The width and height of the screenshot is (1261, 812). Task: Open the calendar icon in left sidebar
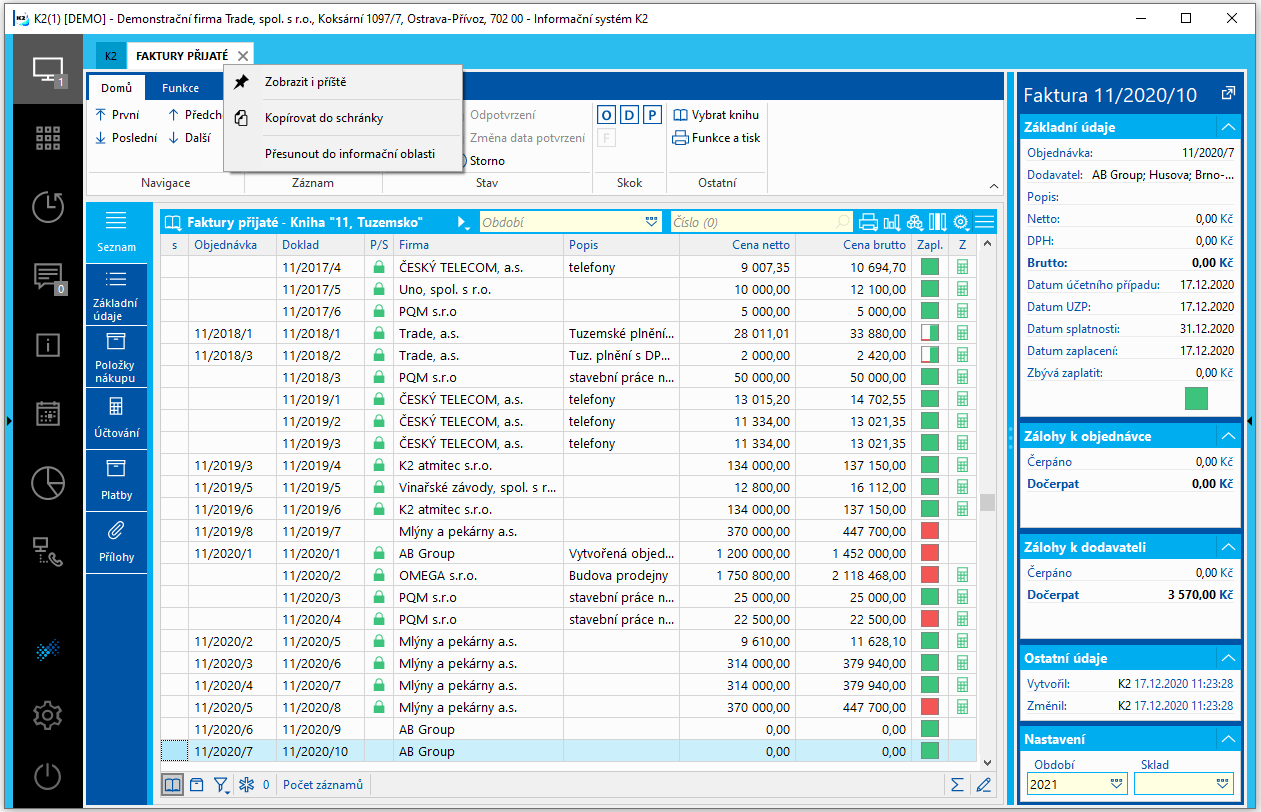(x=47, y=414)
